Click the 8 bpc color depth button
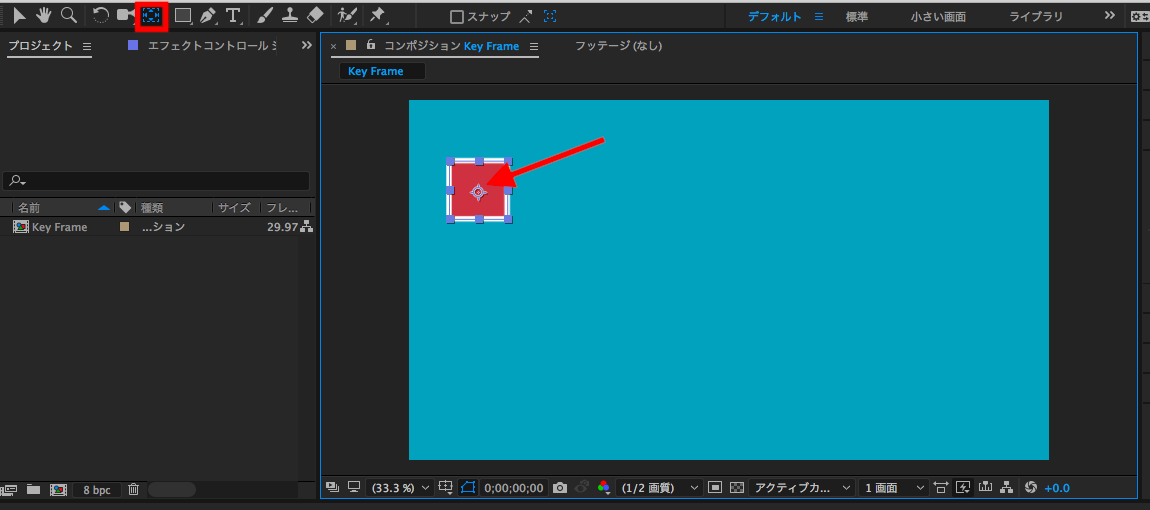This screenshot has height=510, width=1150. [x=96, y=489]
